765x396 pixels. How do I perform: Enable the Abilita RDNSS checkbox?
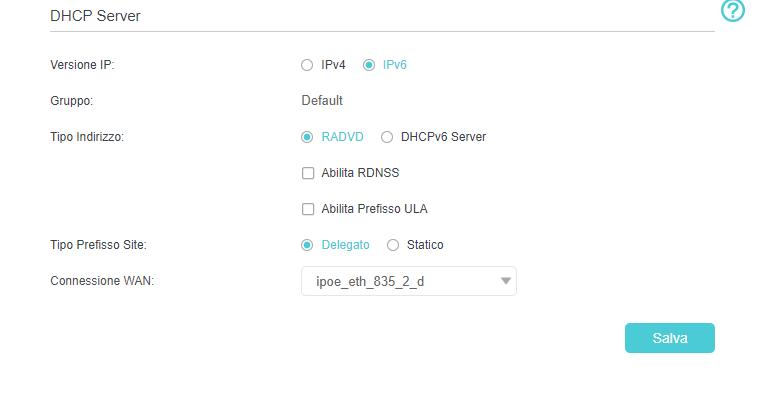308,173
